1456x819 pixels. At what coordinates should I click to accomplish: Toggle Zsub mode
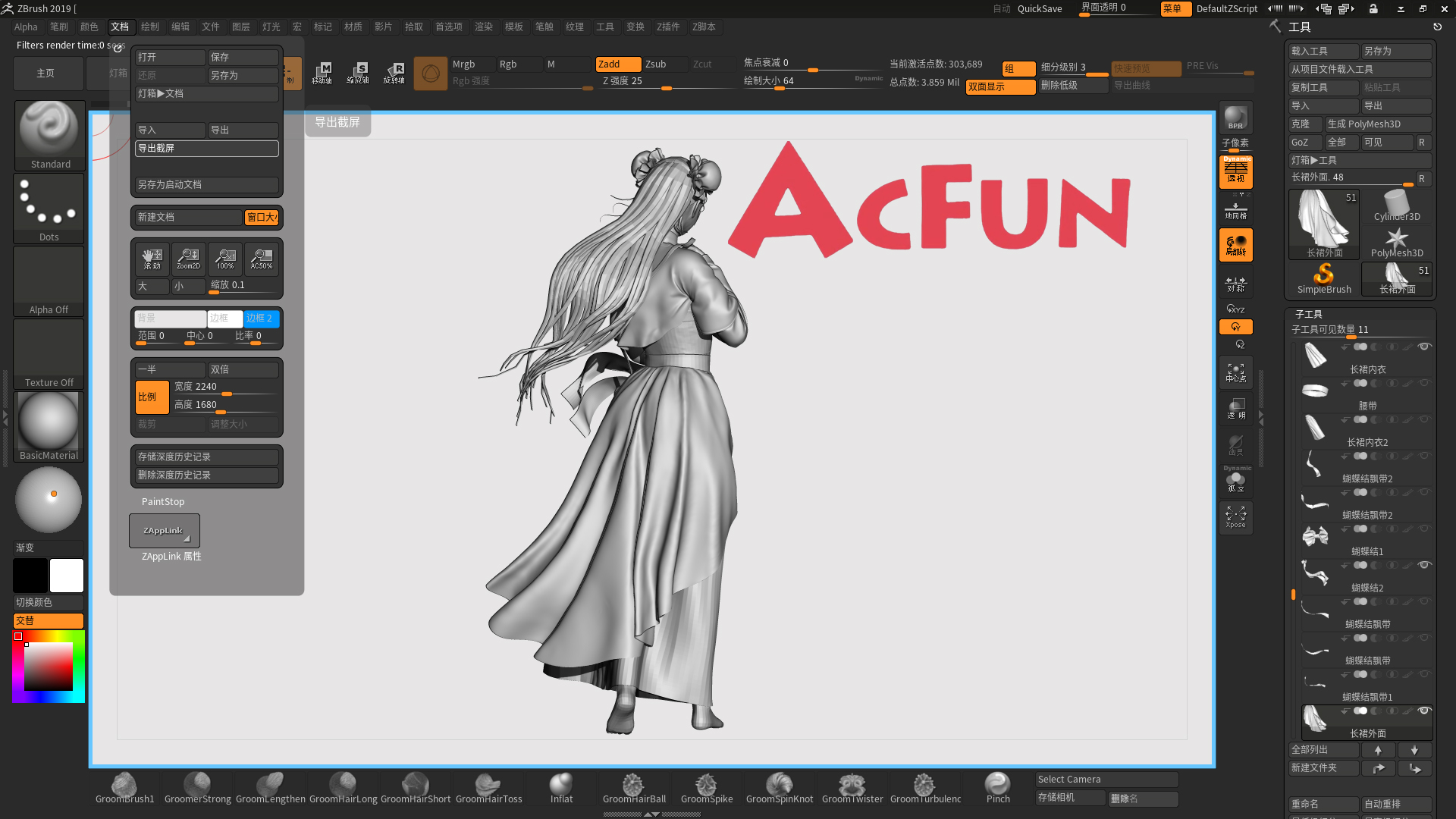click(x=665, y=64)
